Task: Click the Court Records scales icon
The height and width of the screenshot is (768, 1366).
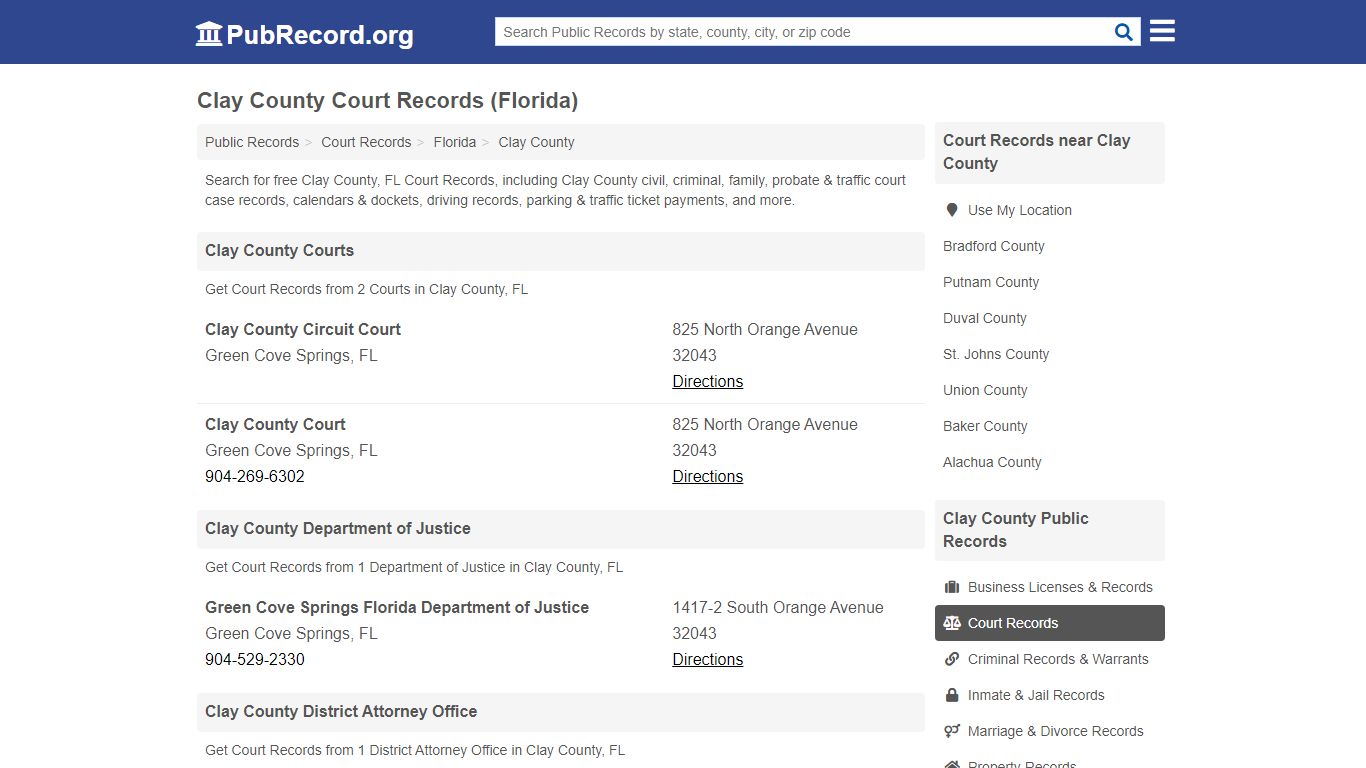Action: pyautogui.click(x=952, y=623)
